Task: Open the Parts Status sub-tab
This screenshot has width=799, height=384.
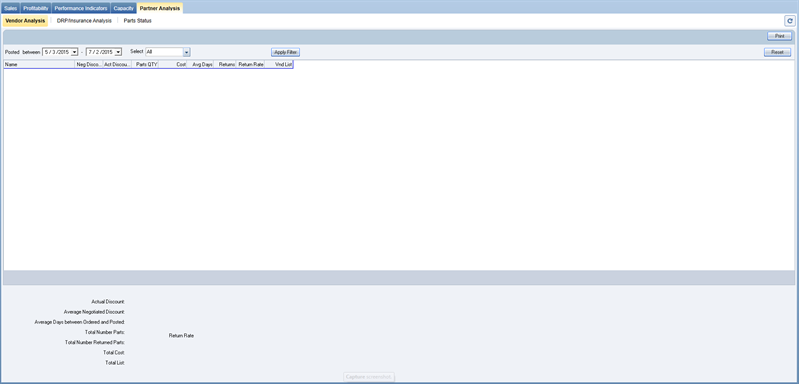Action: click(x=138, y=21)
